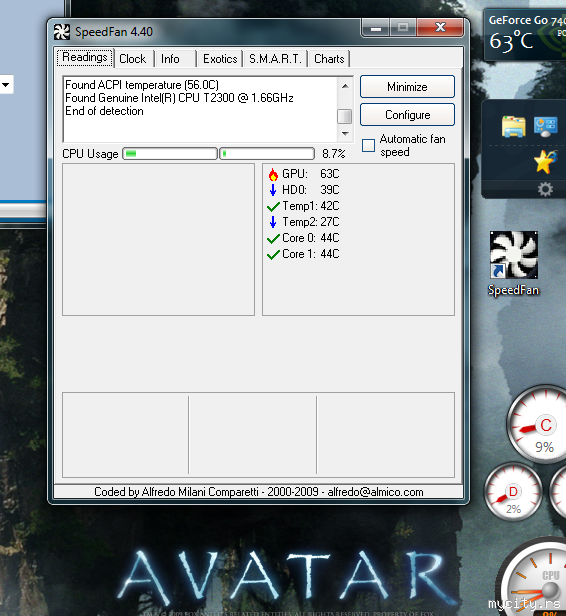Open the Configure button

point(407,115)
